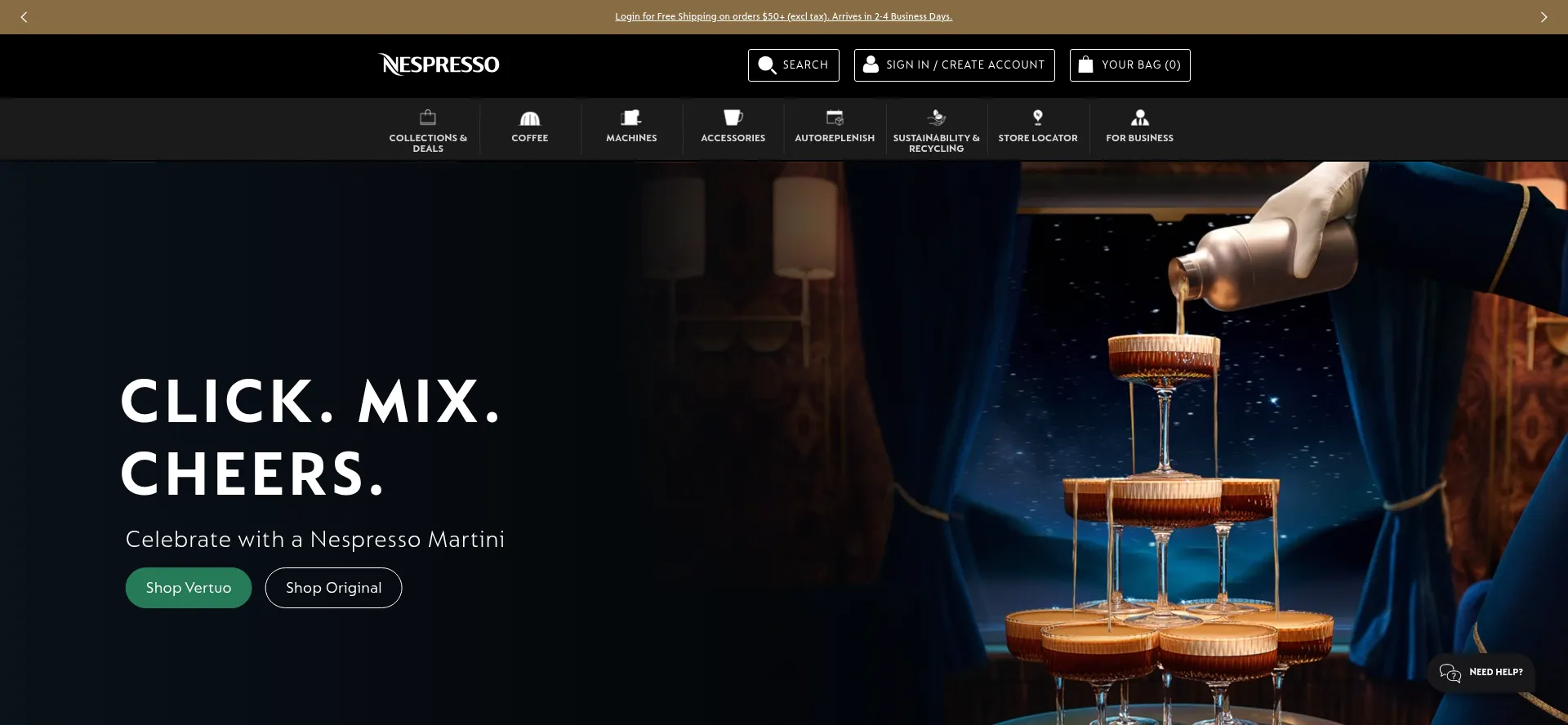Click the Need Help? label

tap(1496, 673)
